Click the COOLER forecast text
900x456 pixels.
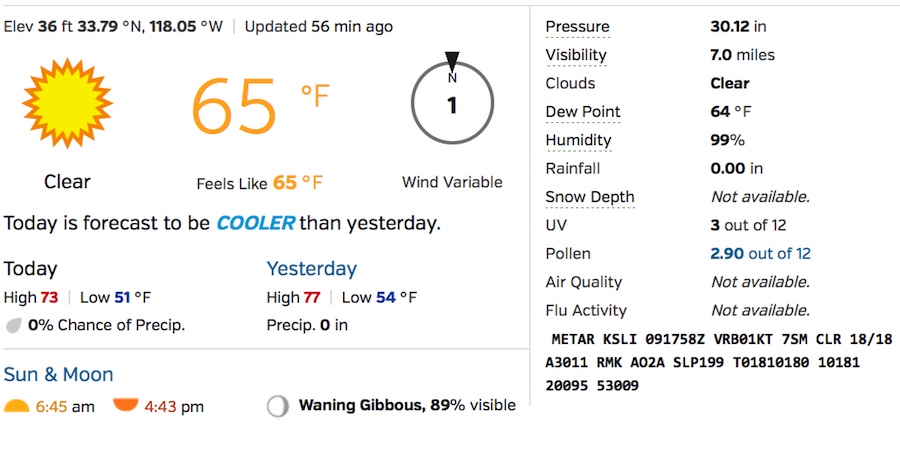click(x=255, y=223)
